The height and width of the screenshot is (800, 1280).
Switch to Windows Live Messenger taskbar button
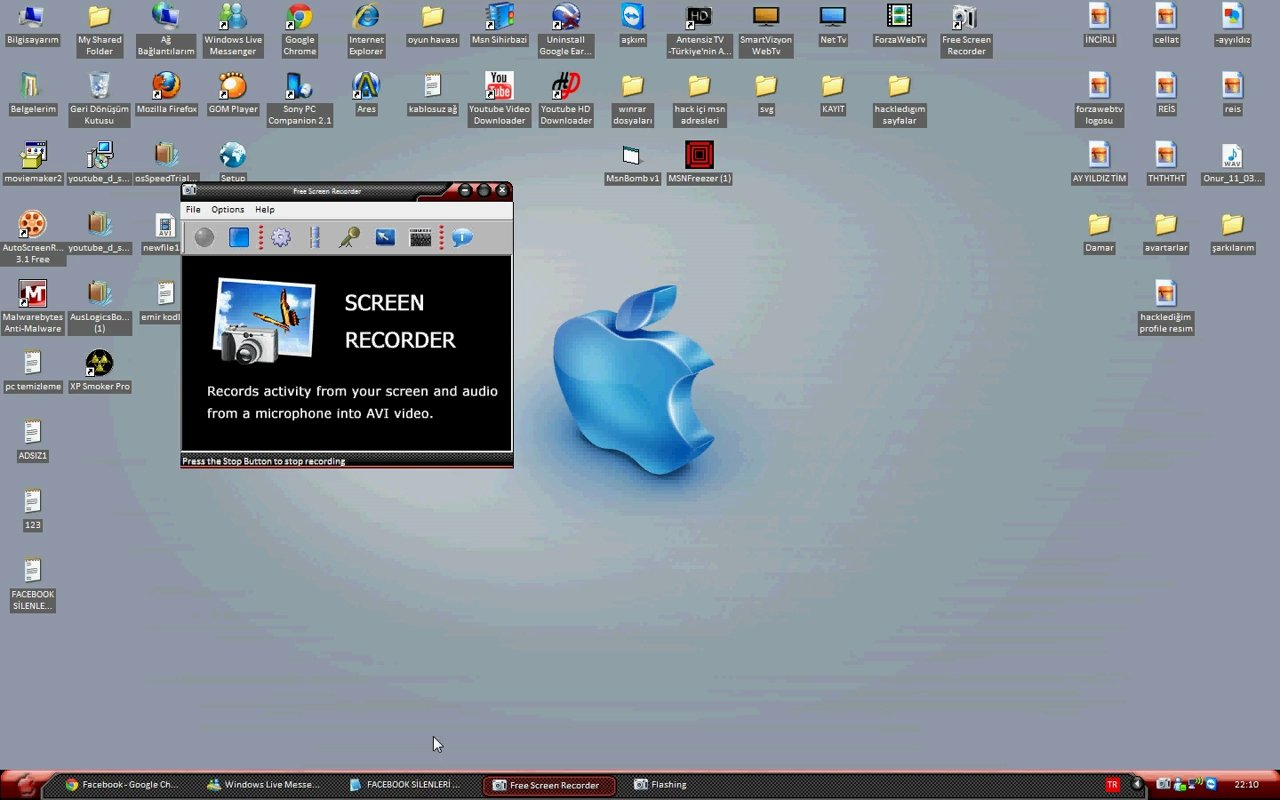tap(265, 785)
